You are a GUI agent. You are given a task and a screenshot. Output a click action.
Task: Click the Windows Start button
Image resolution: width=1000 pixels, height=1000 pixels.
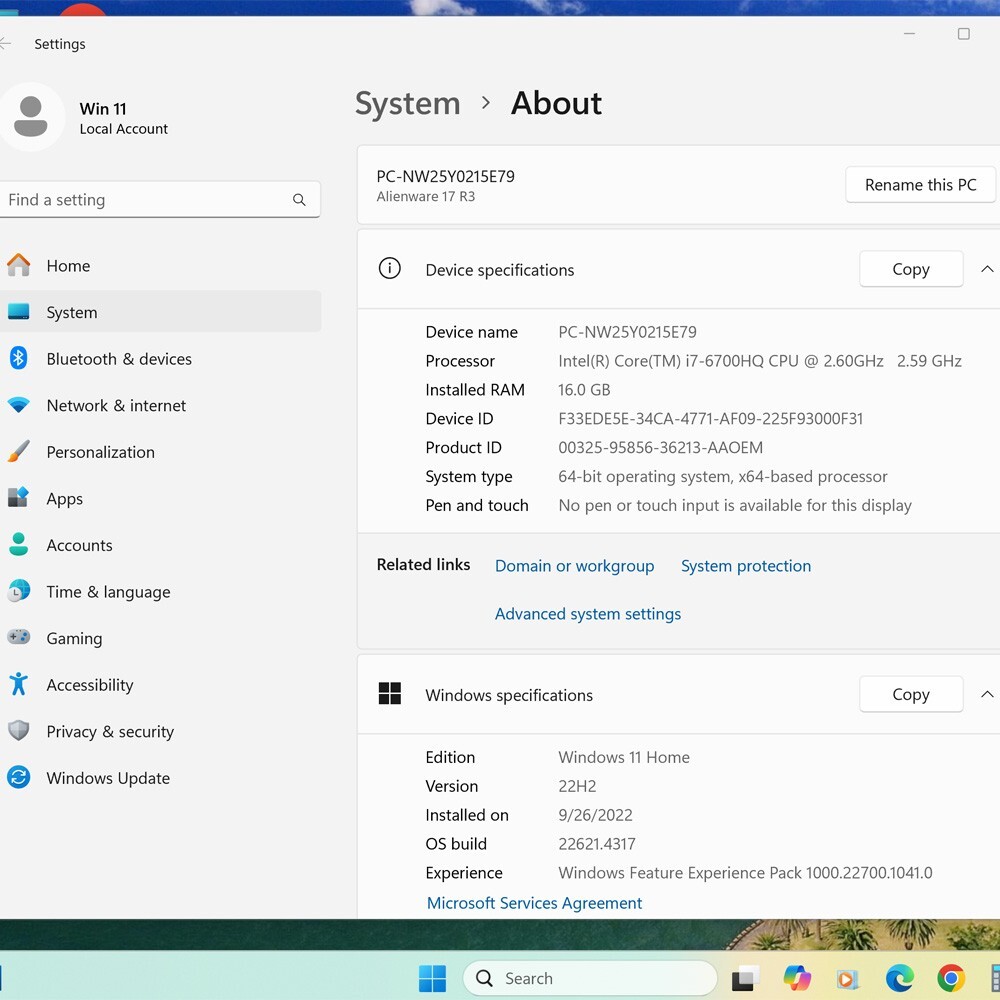432,978
